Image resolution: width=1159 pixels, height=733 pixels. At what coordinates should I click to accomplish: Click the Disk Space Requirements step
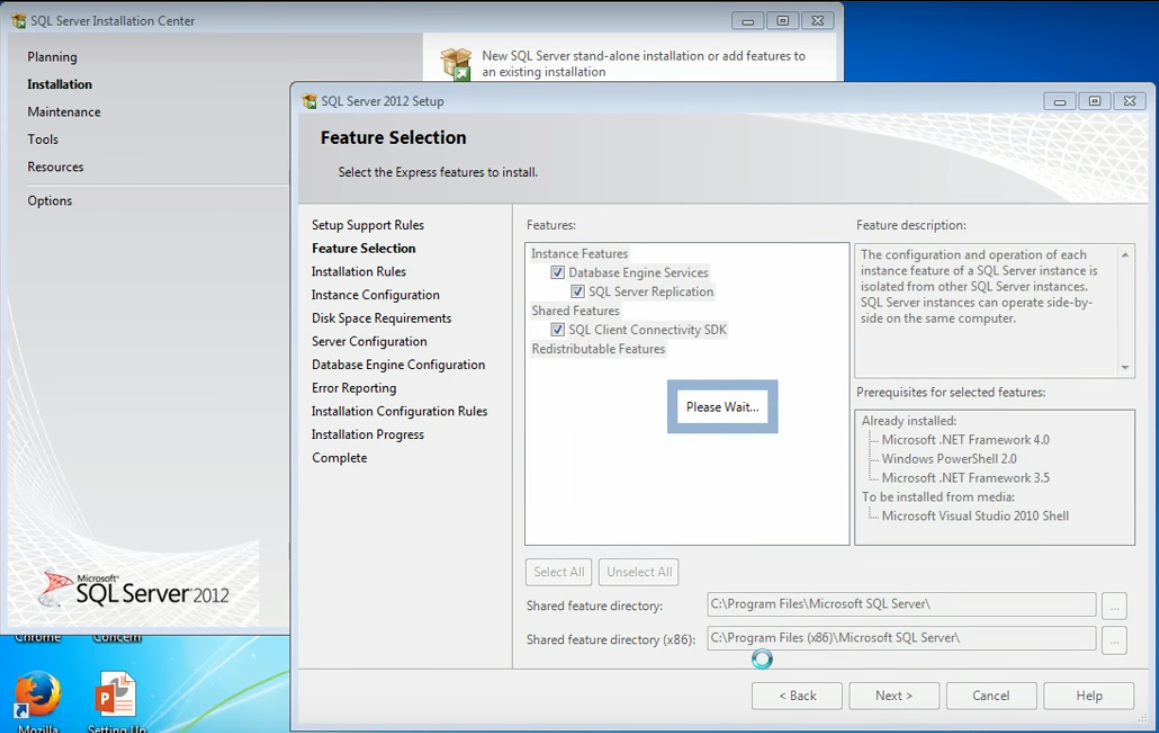coord(381,318)
